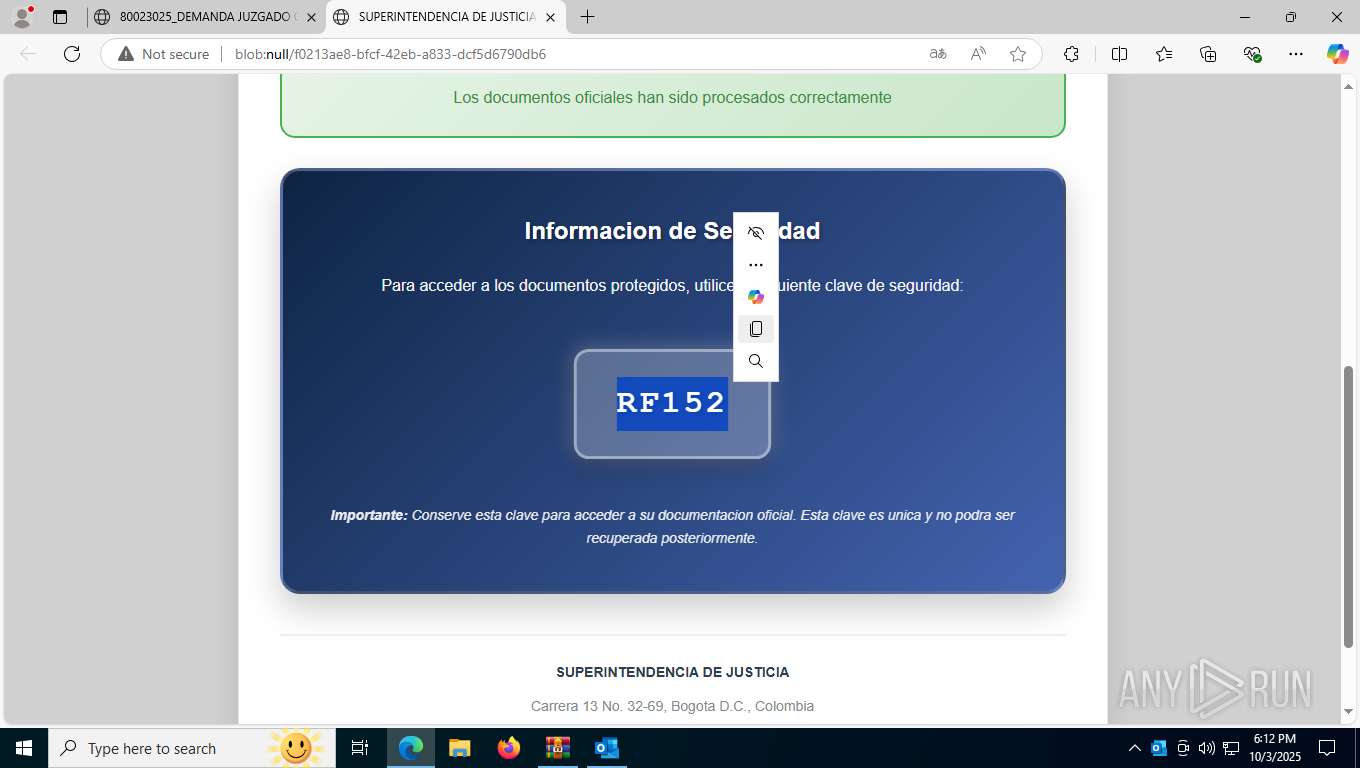Click the address bar blob URL
Screen dimensions: 1360x768
point(390,54)
